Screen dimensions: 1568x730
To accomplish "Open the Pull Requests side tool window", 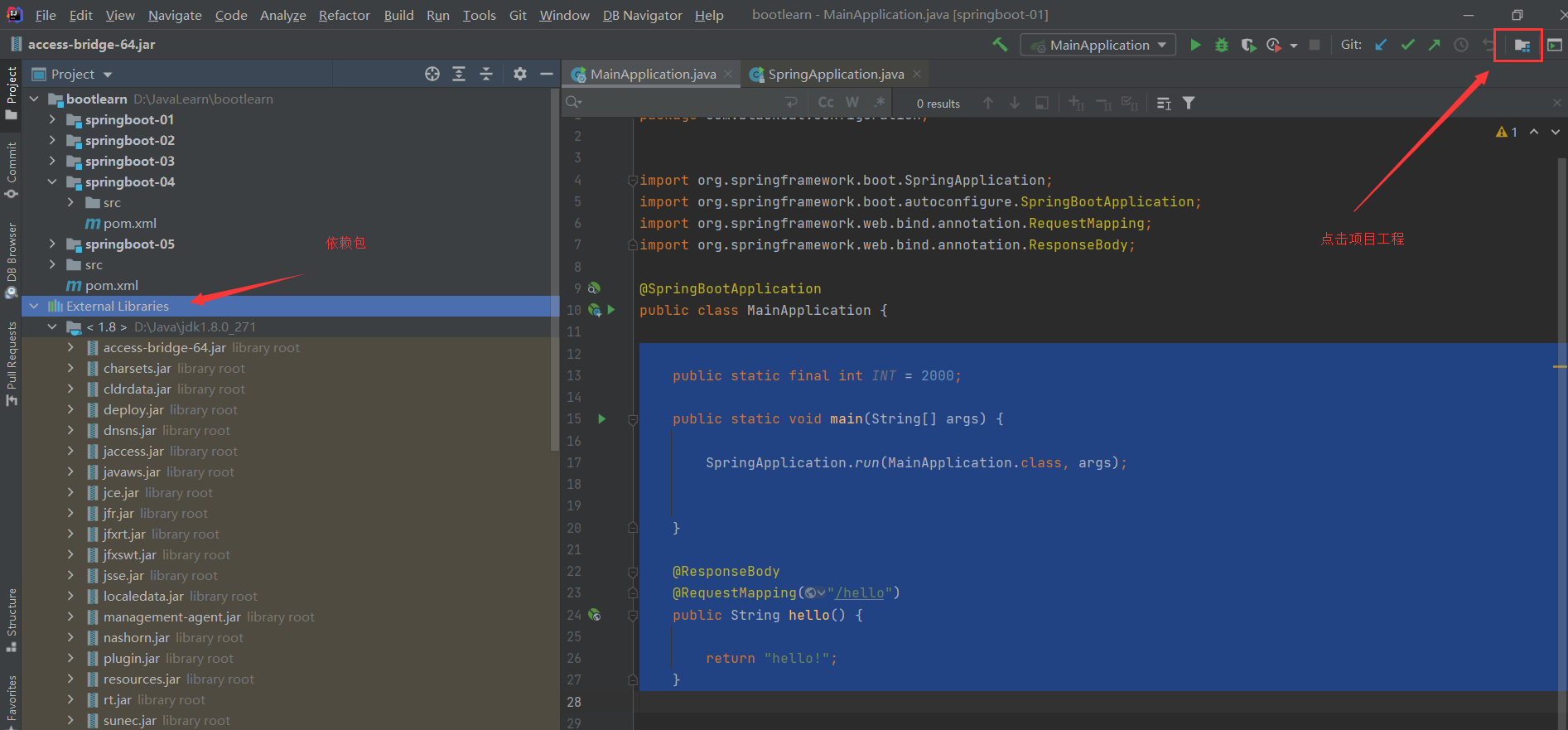I will pos(12,364).
